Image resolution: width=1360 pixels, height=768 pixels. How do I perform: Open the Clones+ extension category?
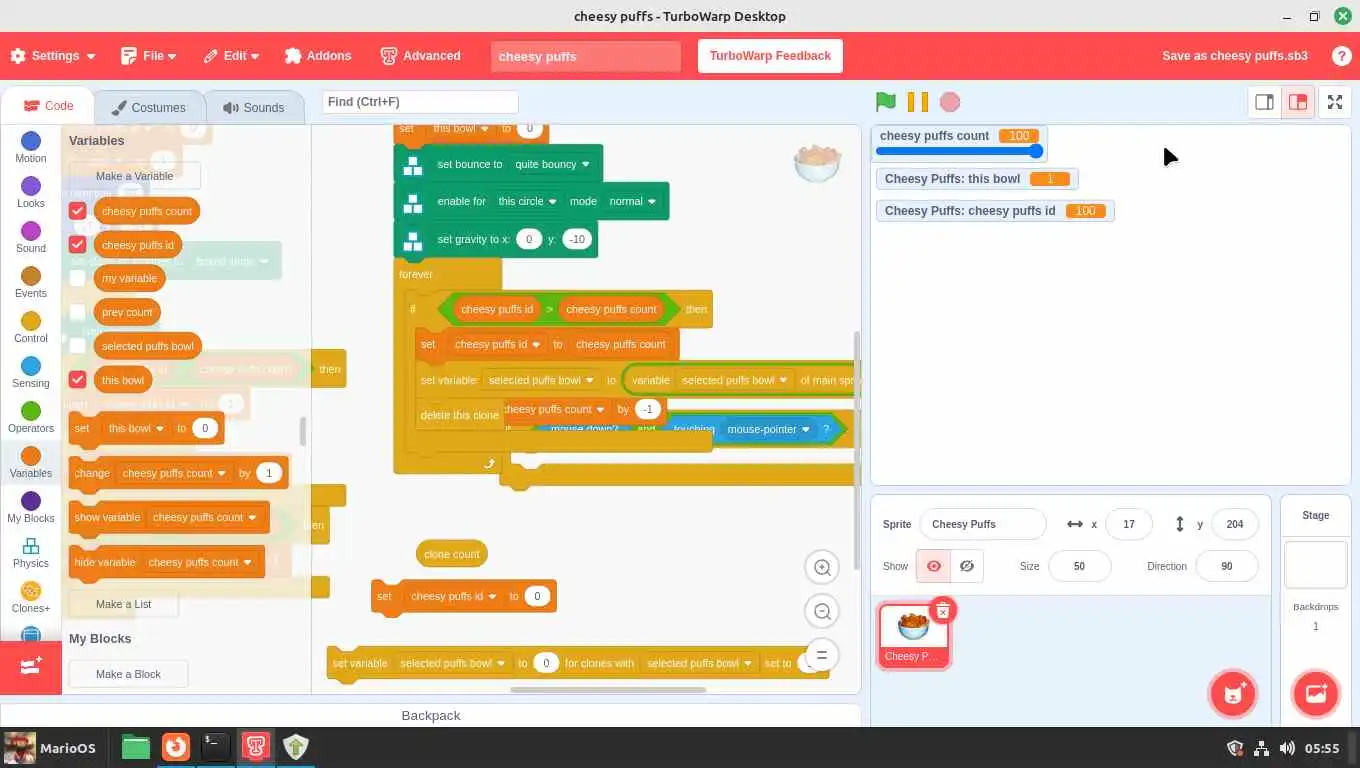click(31, 598)
